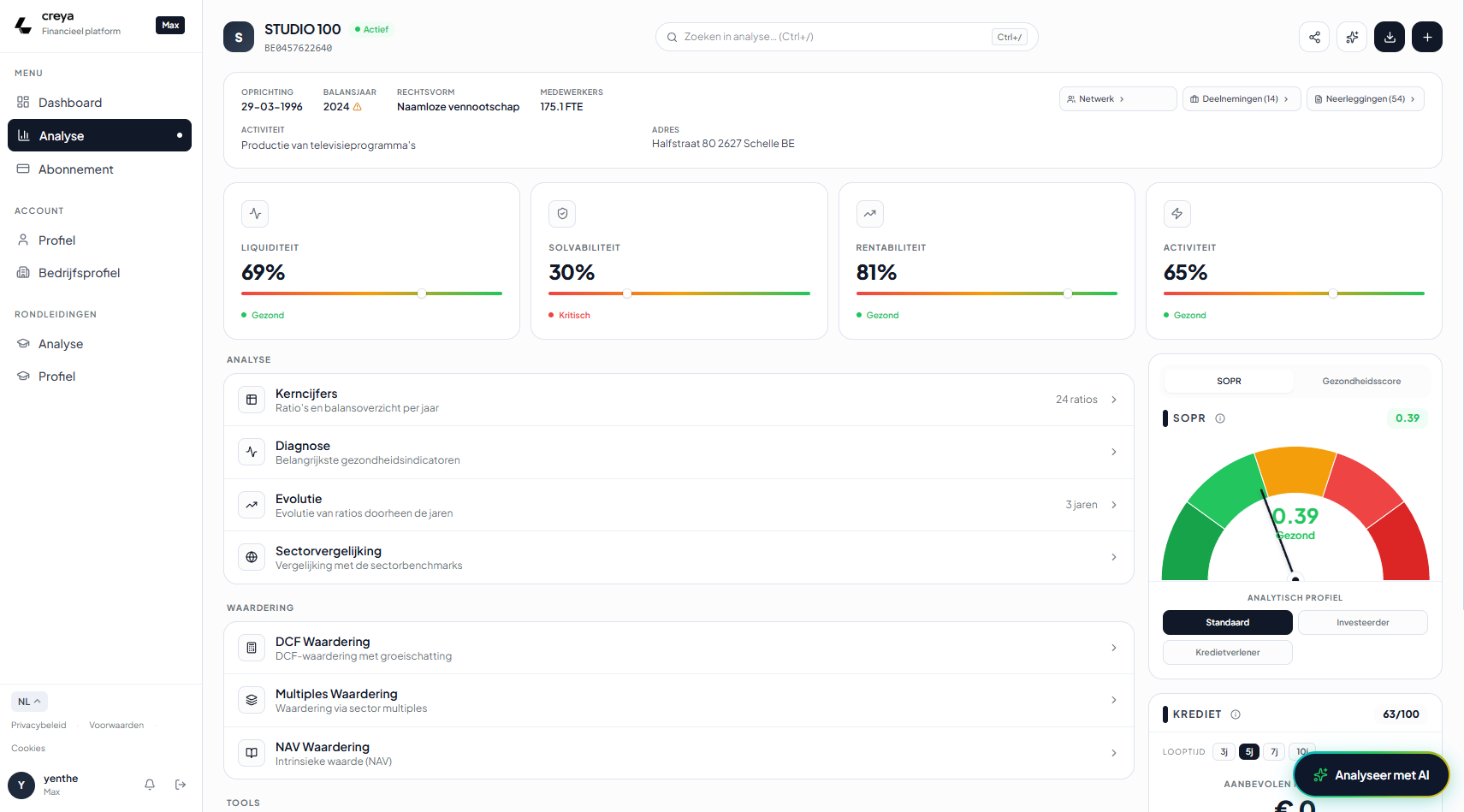Screen dimensions: 1464x812
Task: Open Diagnose row chevron
Action: [1114, 452]
